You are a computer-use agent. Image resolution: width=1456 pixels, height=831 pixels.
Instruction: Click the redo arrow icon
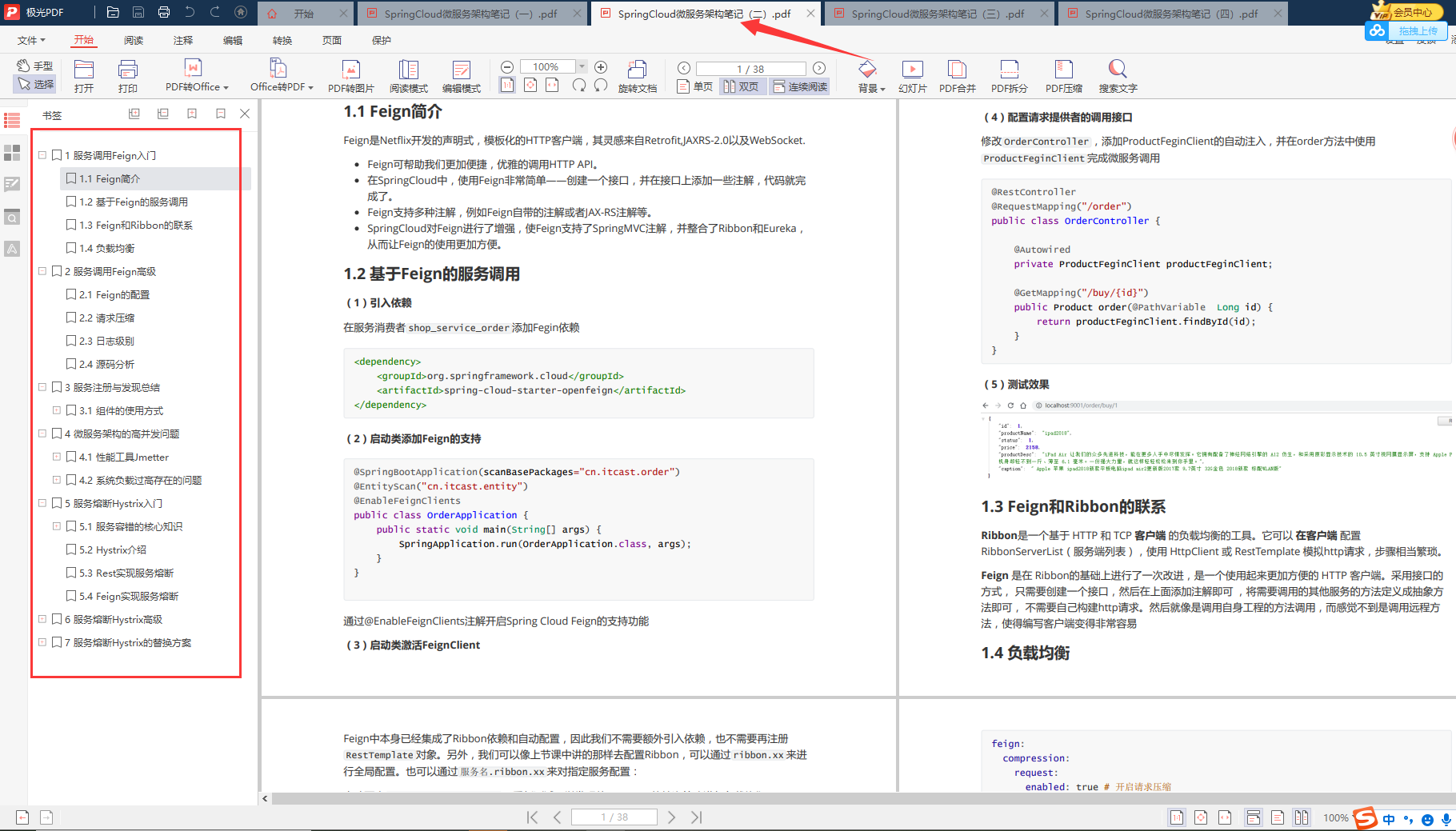(215, 13)
